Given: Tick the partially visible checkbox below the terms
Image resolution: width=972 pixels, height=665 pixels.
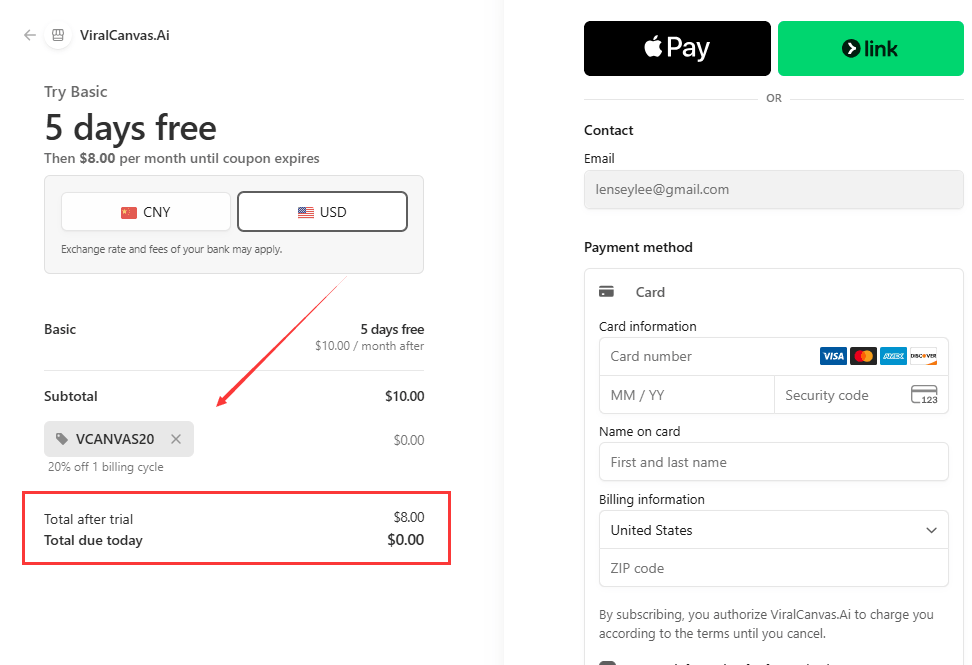Looking at the screenshot, I should pyautogui.click(x=608, y=663).
